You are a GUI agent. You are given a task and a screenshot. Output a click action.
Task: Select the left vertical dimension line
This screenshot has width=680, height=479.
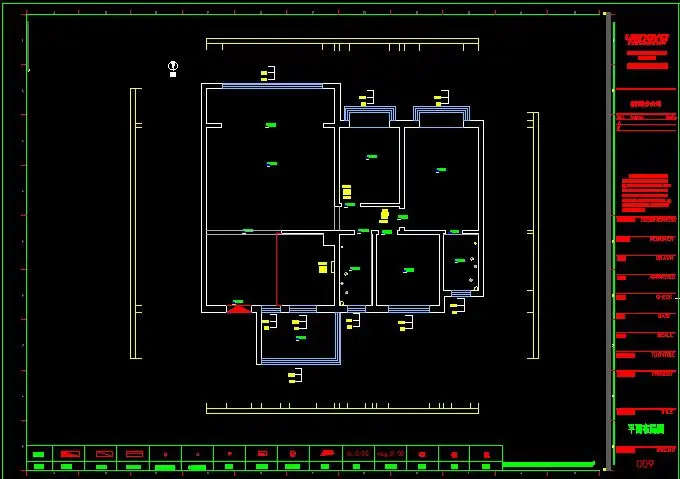click(132, 223)
